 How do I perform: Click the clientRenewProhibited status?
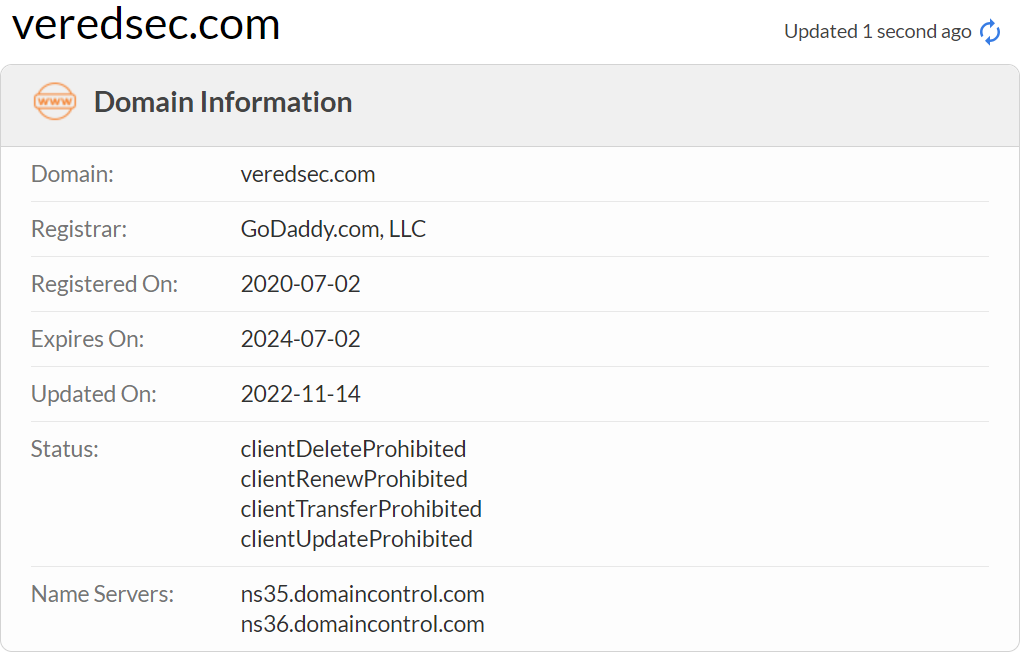point(354,479)
